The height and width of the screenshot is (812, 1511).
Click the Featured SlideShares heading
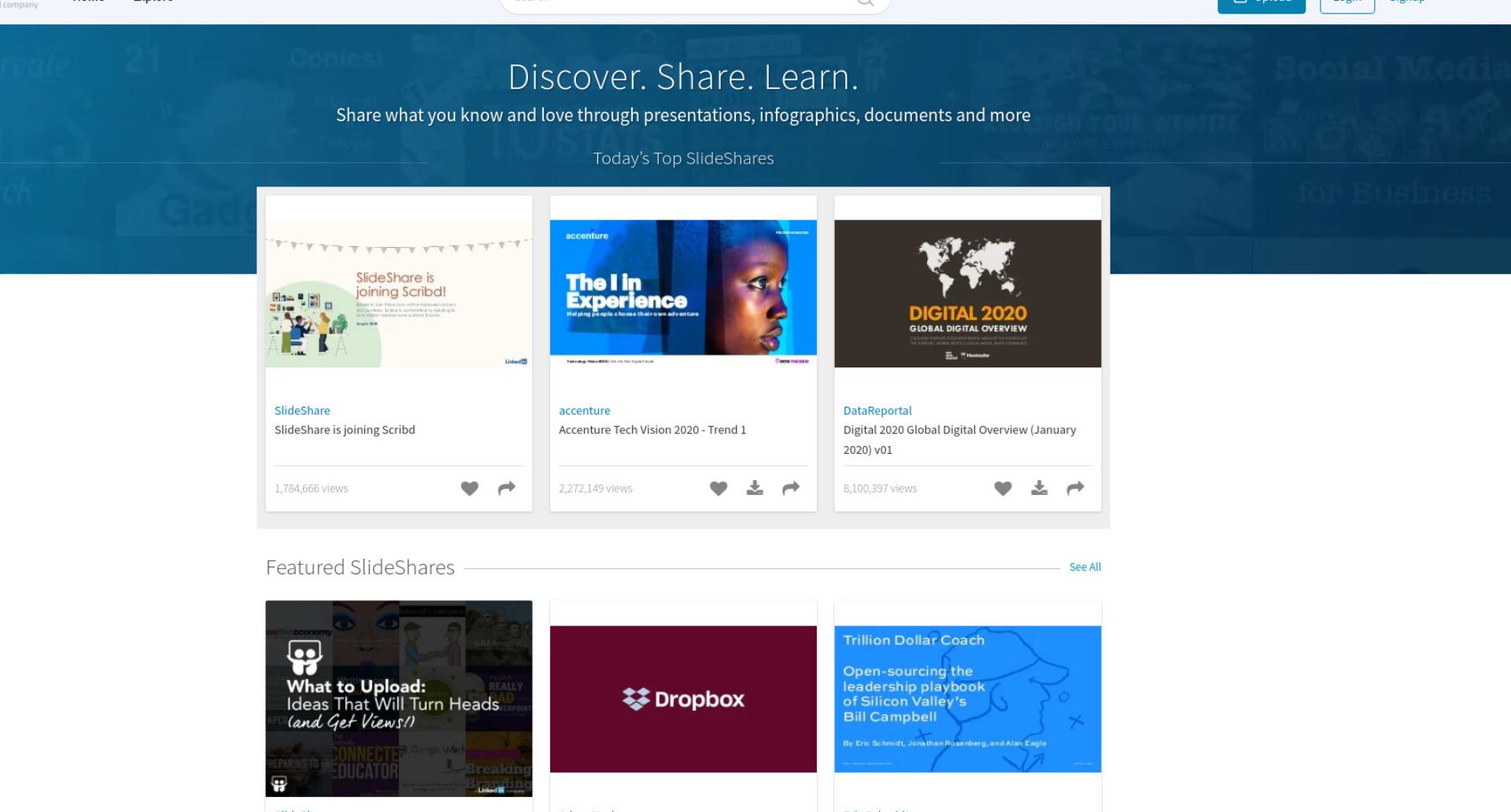point(360,567)
